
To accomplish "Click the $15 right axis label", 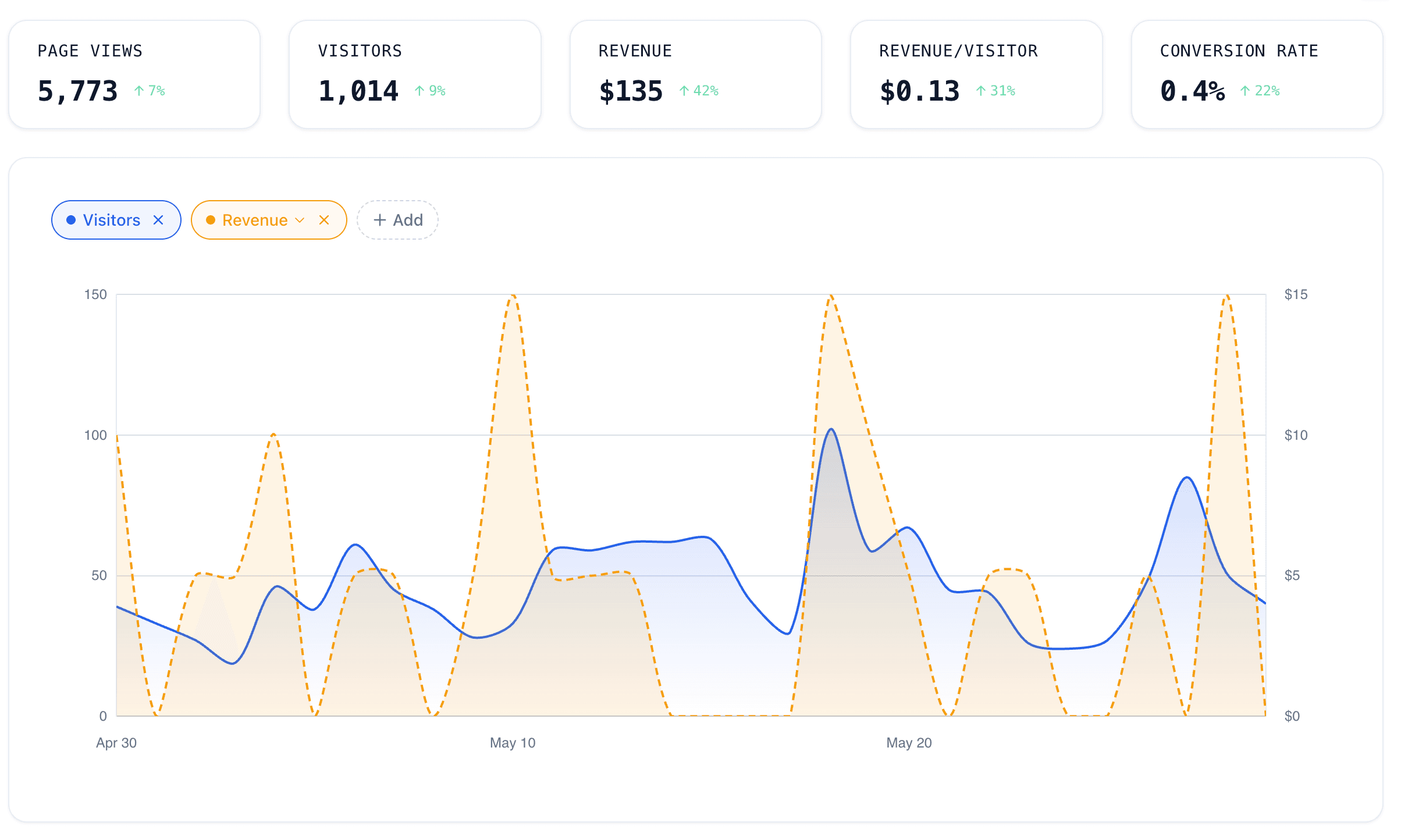I will tap(1296, 294).
